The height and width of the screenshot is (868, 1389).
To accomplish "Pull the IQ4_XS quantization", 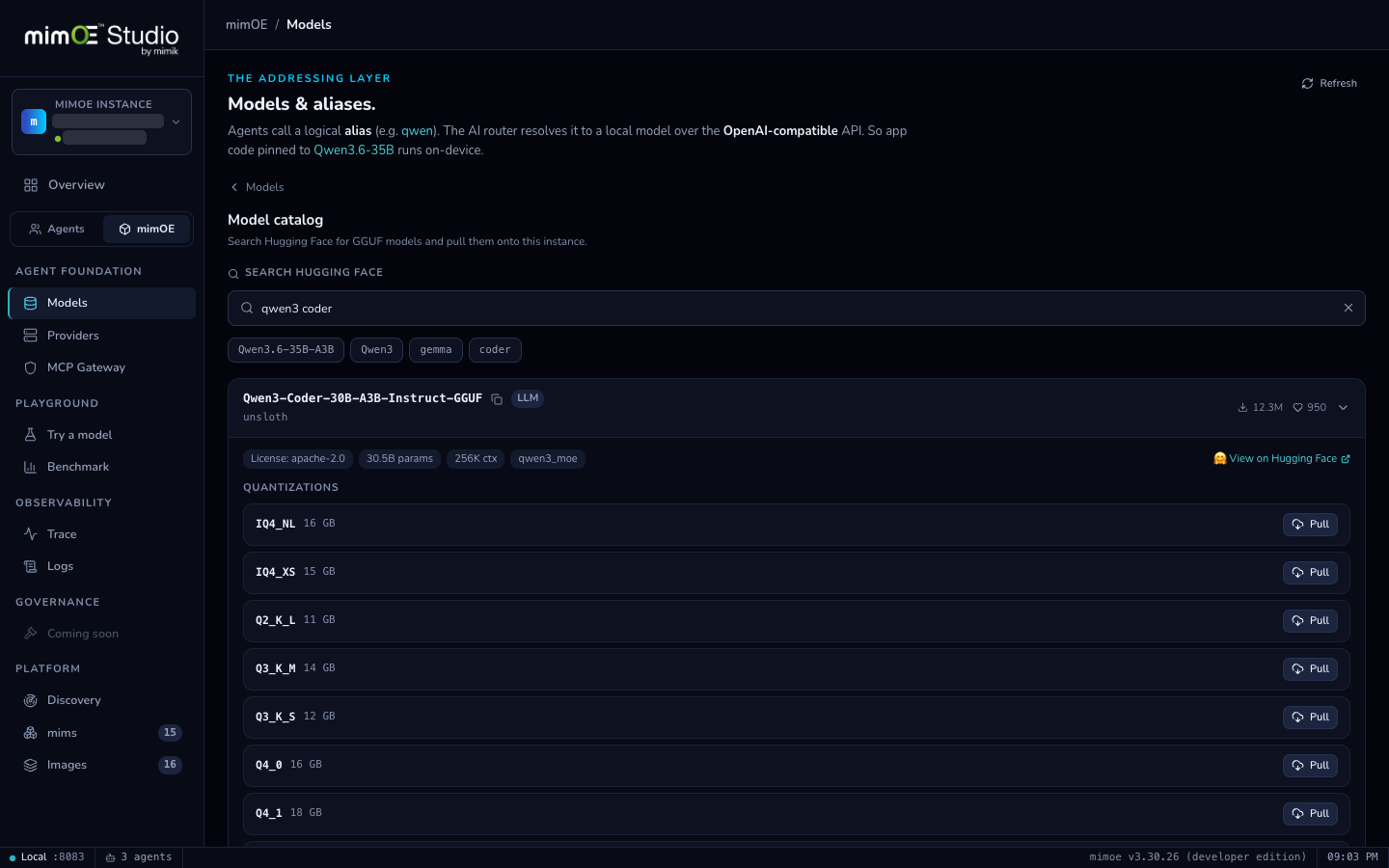I will (x=1310, y=573).
